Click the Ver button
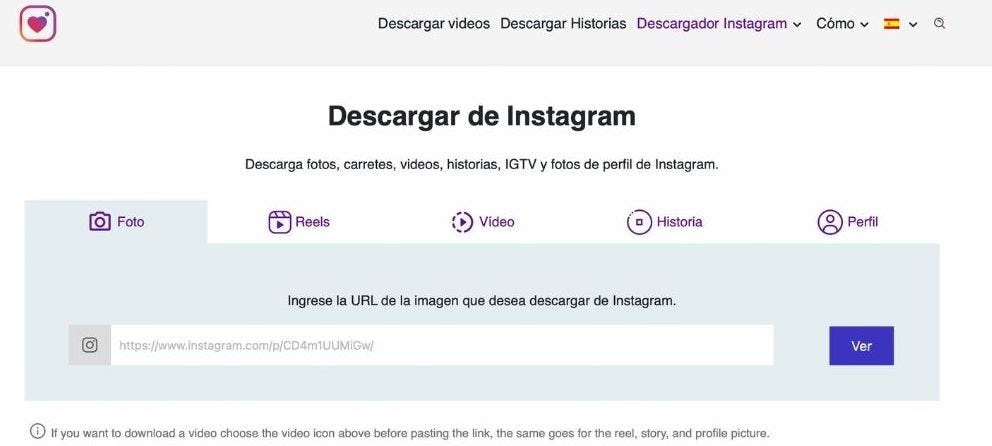This screenshot has width=992, height=446. (x=862, y=346)
